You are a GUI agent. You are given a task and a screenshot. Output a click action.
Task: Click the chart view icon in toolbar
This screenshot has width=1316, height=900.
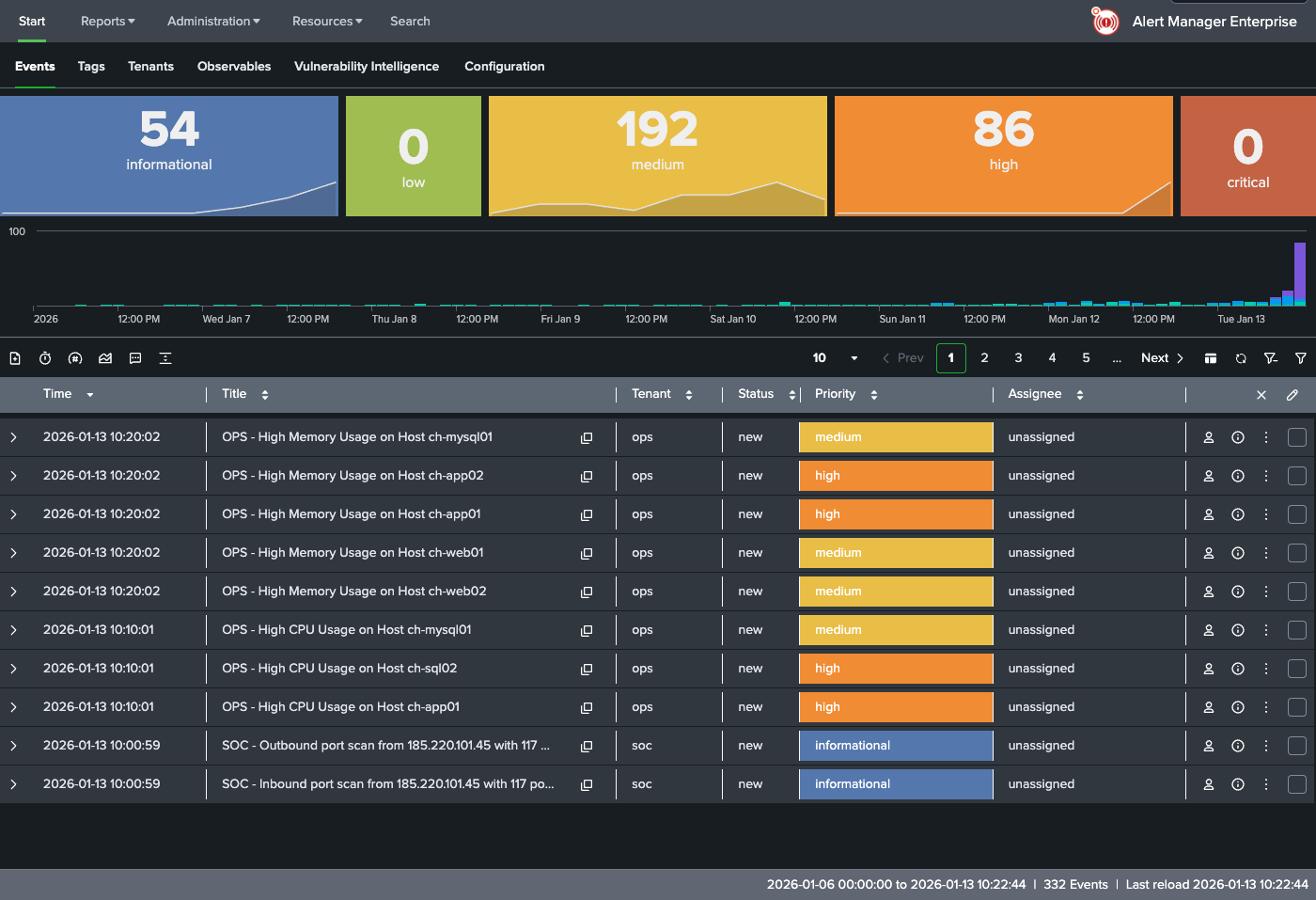pyautogui.click(x=105, y=358)
